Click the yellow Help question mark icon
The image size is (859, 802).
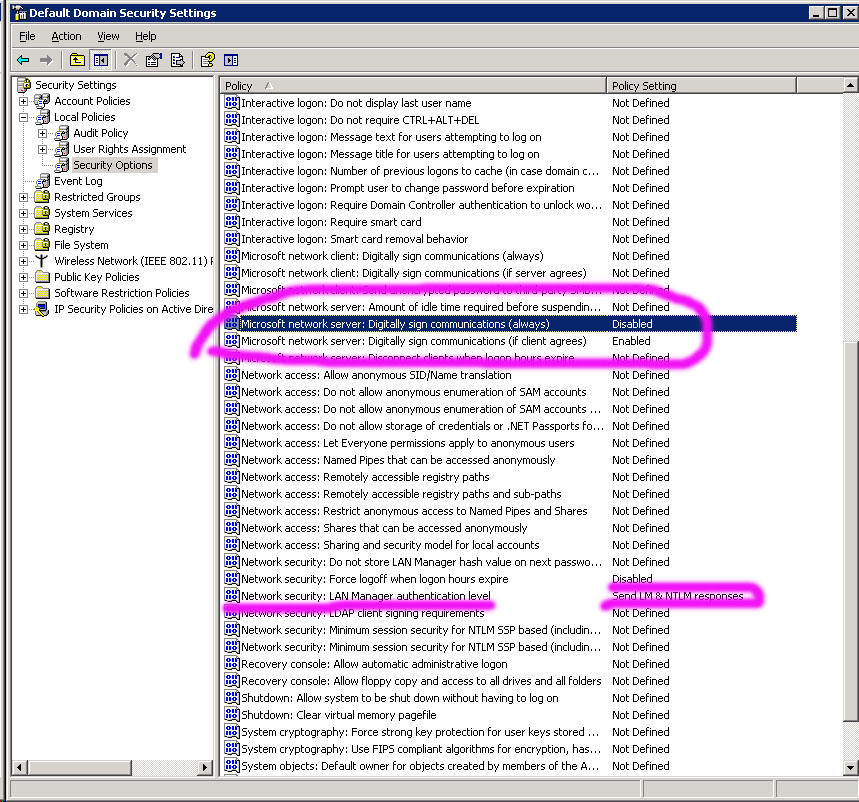click(x=207, y=60)
